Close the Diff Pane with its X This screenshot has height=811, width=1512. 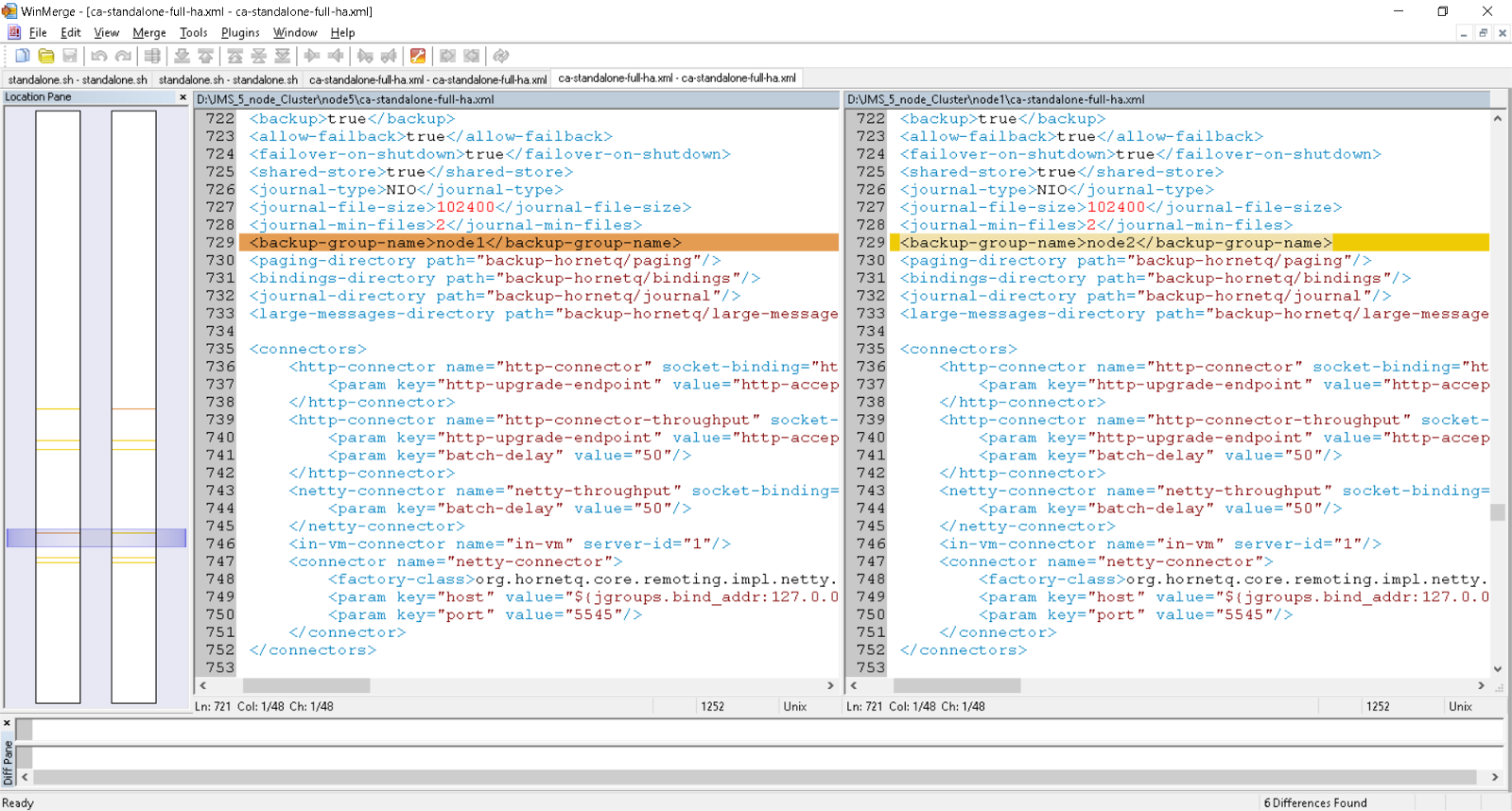click(8, 723)
